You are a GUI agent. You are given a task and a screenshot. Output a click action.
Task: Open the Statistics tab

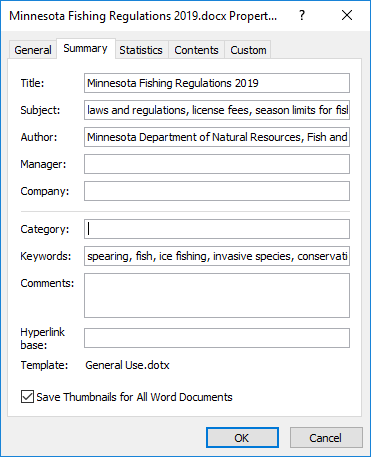point(141,50)
